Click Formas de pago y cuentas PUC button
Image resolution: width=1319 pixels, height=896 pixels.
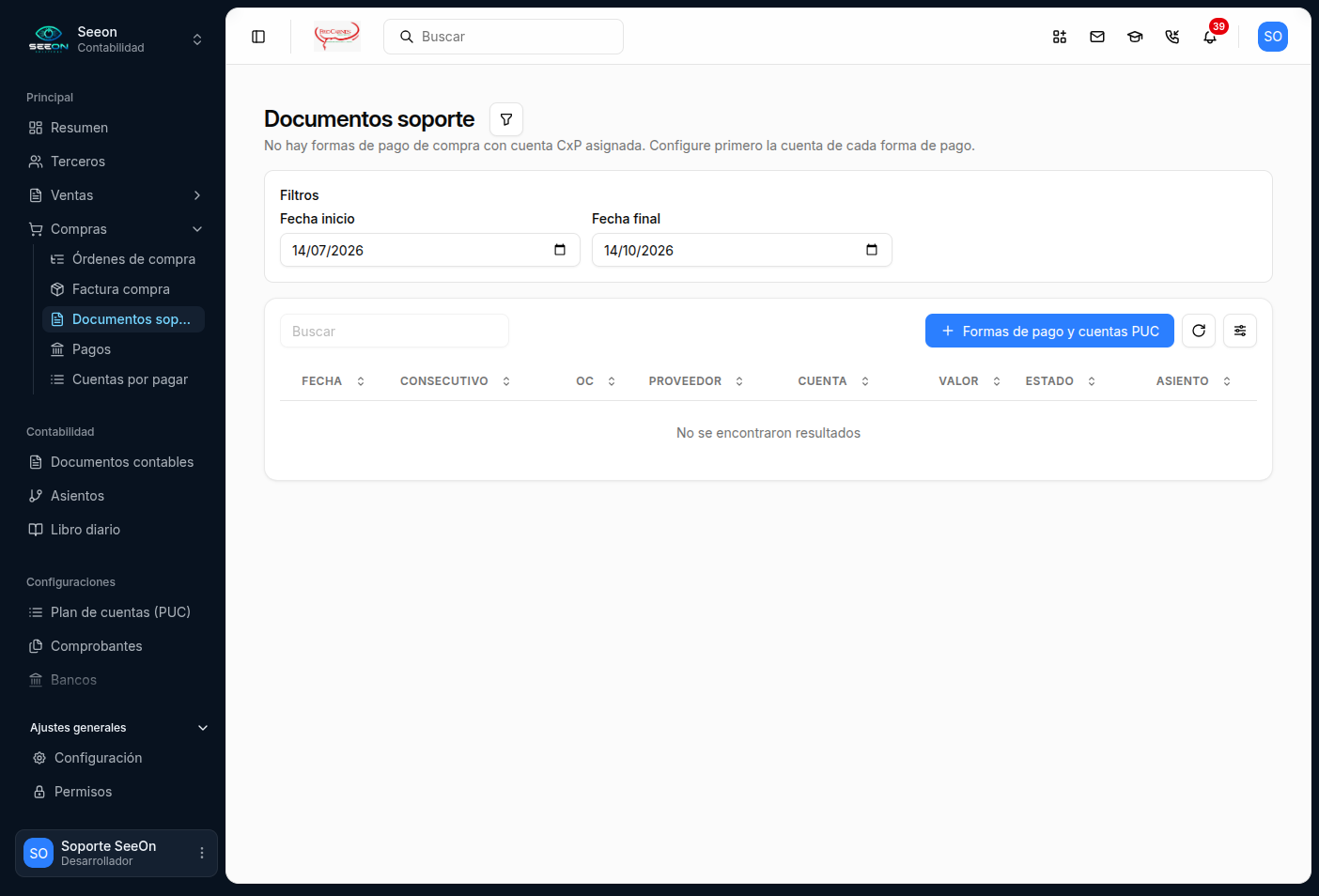point(1049,331)
